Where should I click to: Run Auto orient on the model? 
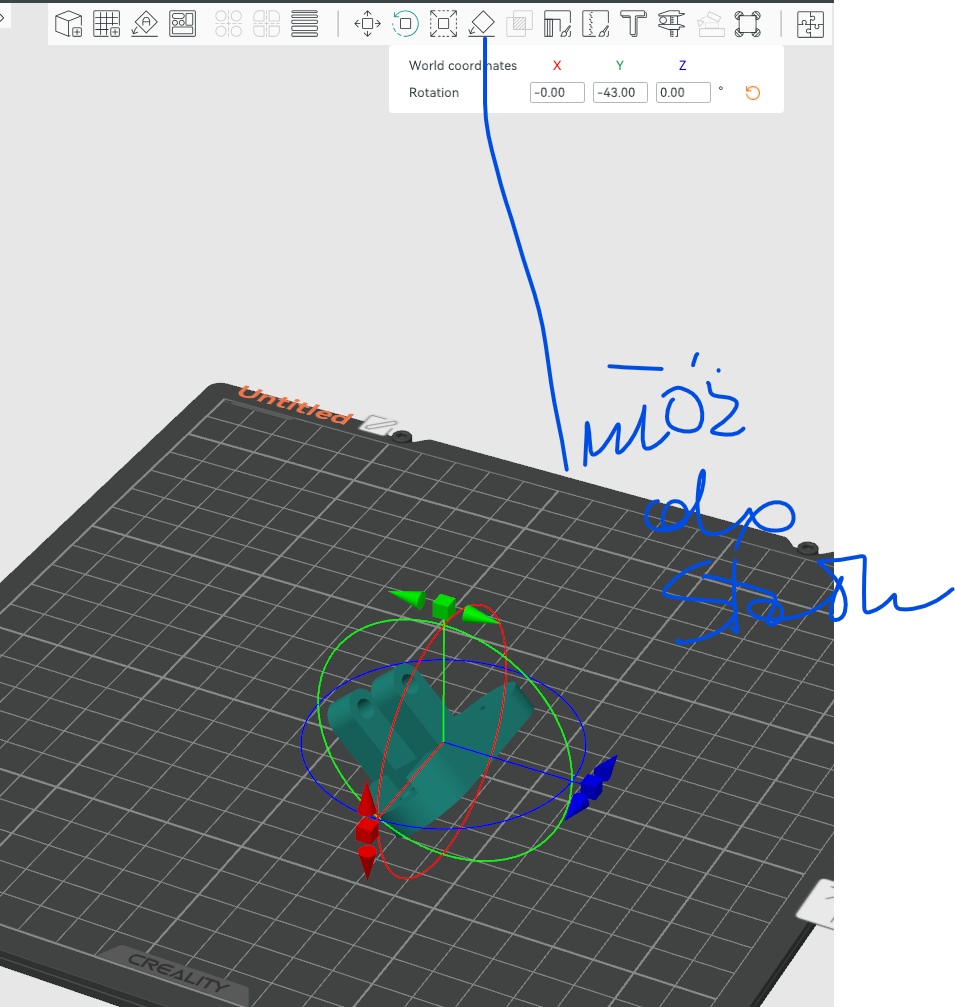tap(144, 24)
